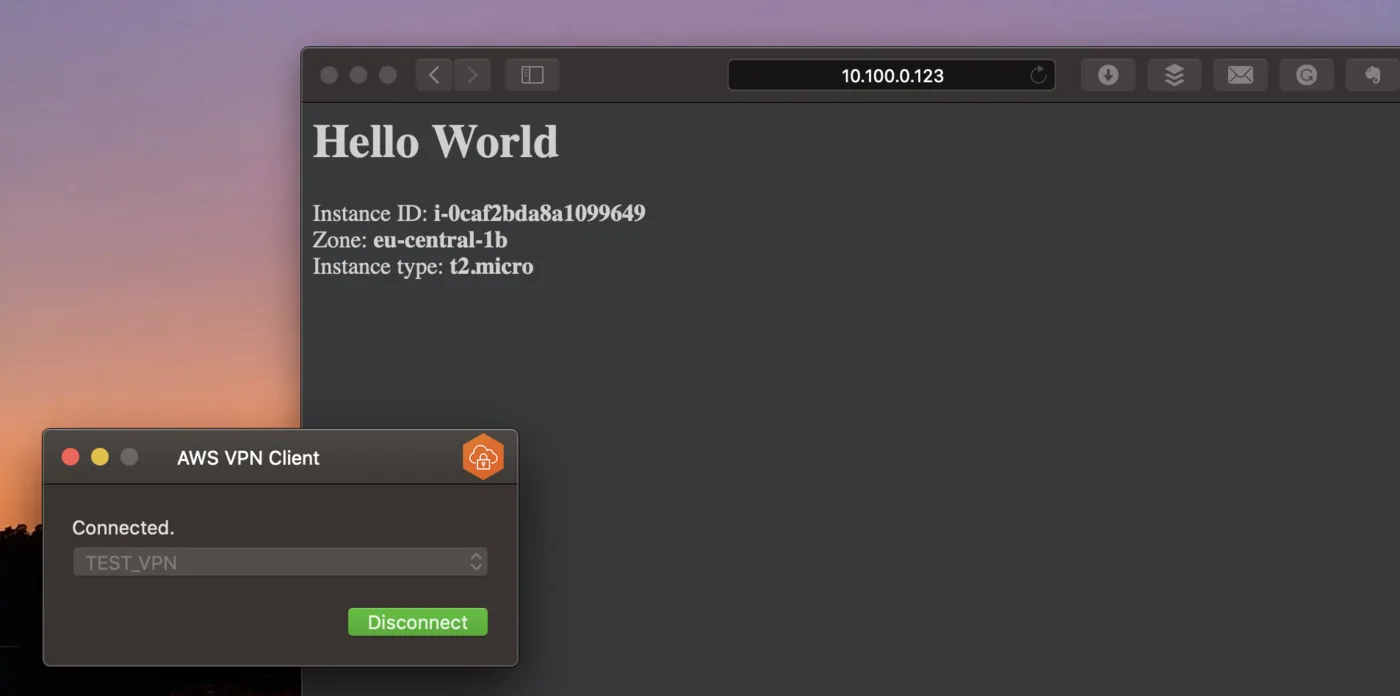1400x696 pixels.
Task: Open the TEST_VPN profile dropdown
Action: [280, 562]
